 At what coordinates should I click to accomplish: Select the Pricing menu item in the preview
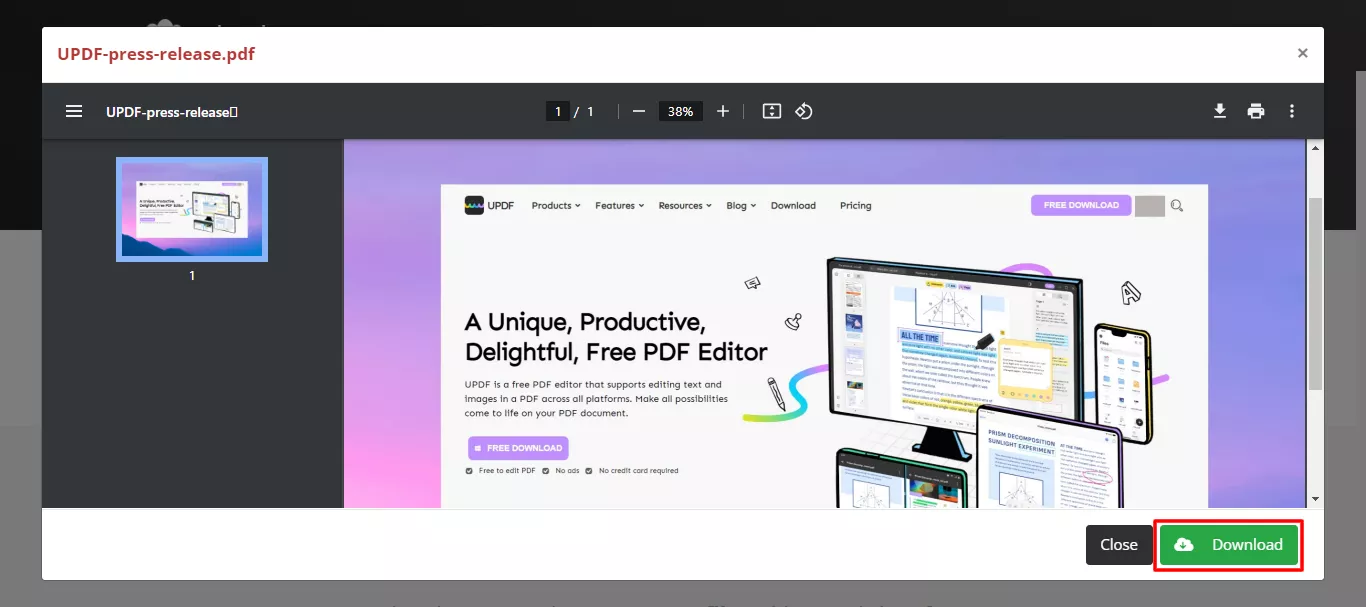point(855,205)
